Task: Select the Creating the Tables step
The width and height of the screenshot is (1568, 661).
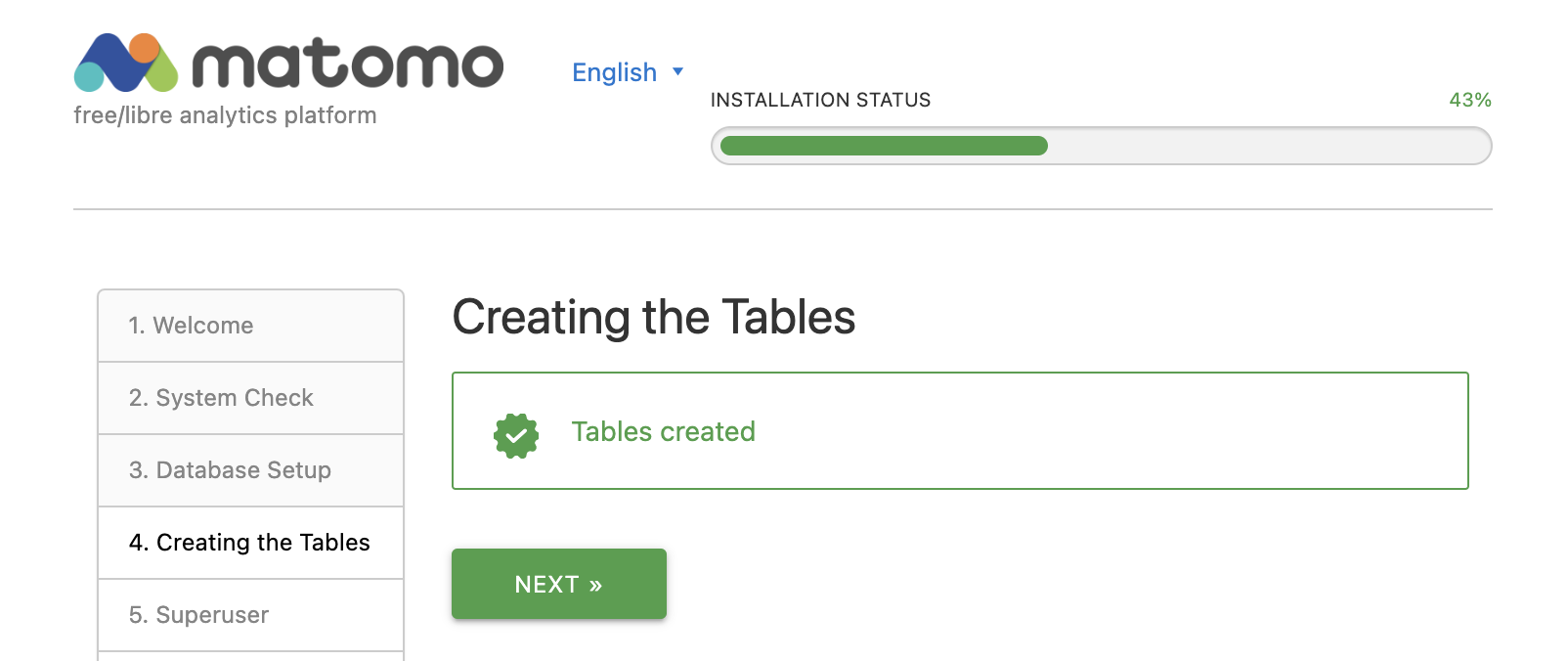Action: [249, 543]
